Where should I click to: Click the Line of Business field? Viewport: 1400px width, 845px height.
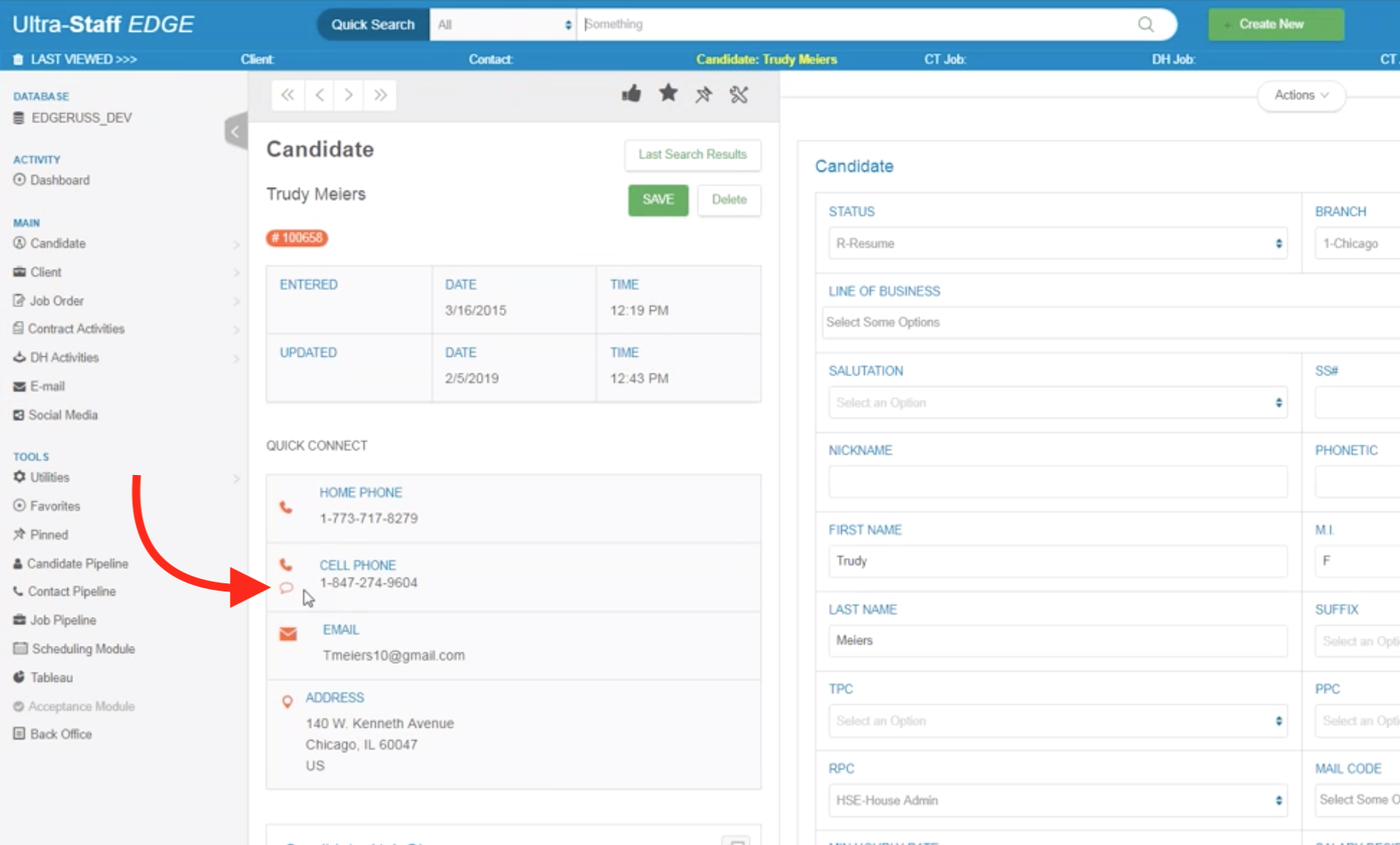pyautogui.click(x=1111, y=322)
